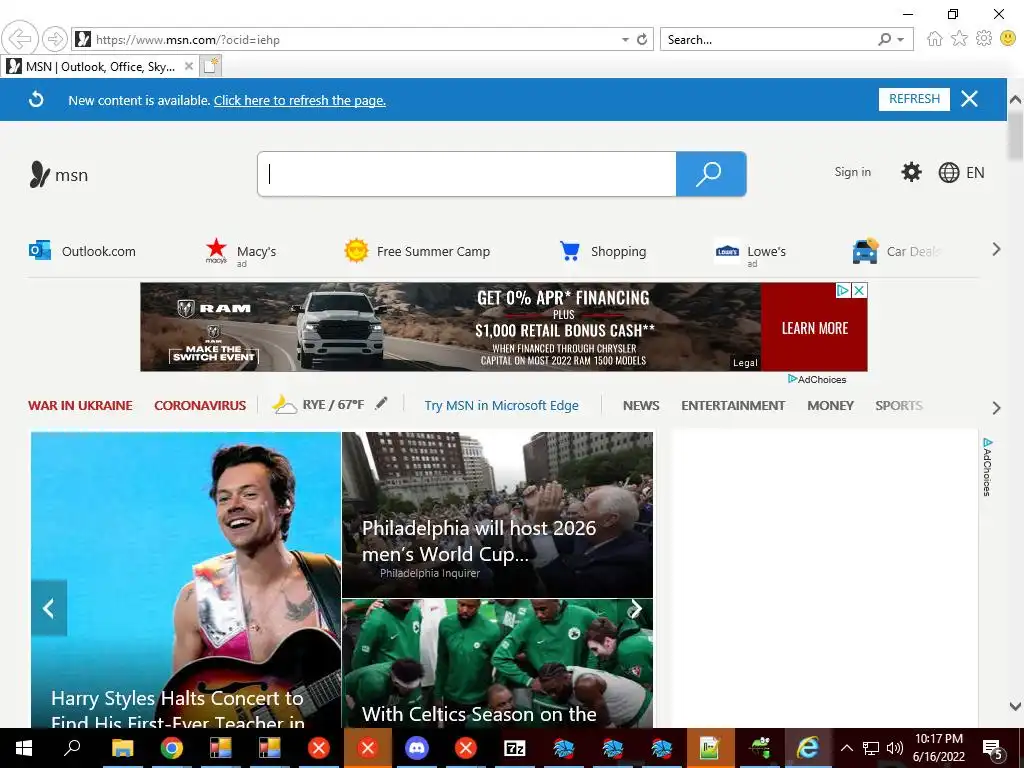Click the REFRESH button in banner

914,99
